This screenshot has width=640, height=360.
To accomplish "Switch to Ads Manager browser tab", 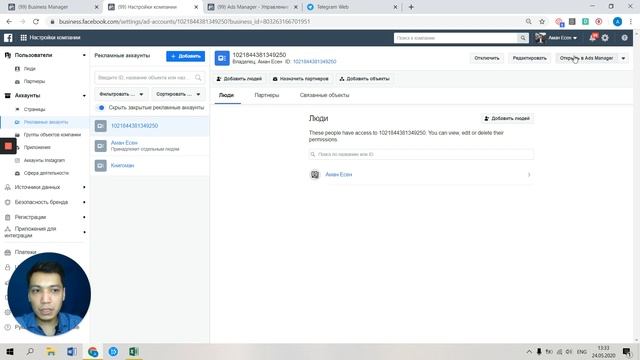I will [253, 7].
